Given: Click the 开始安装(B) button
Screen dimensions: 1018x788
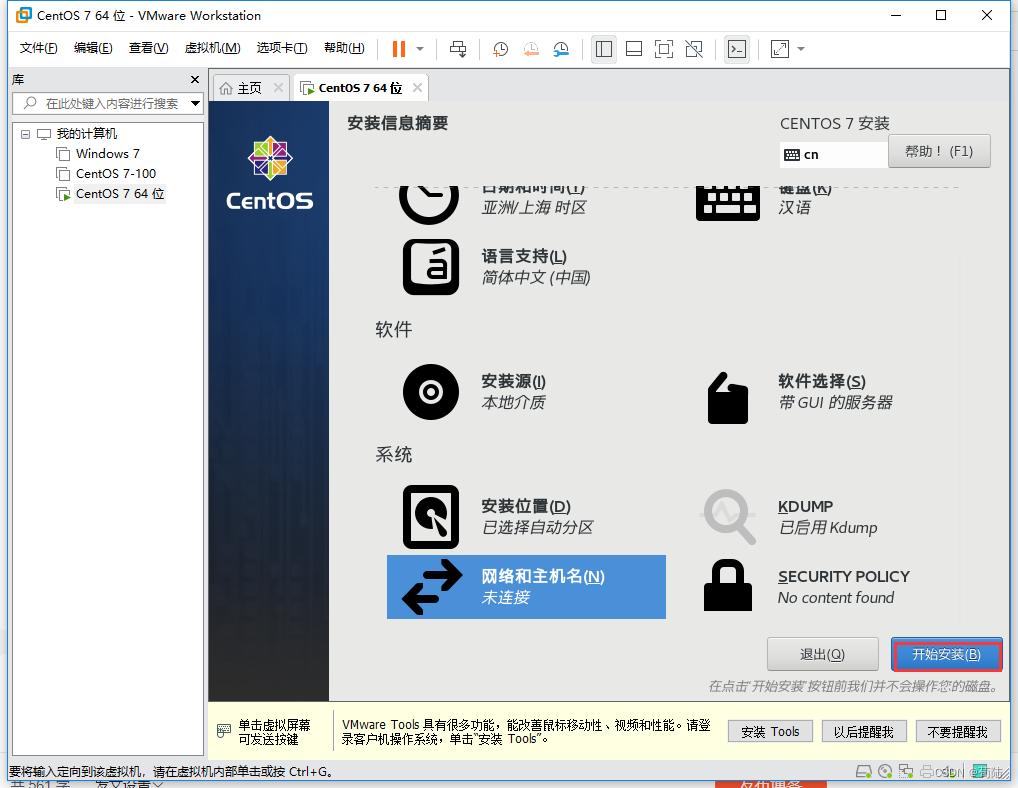Looking at the screenshot, I should [947, 654].
